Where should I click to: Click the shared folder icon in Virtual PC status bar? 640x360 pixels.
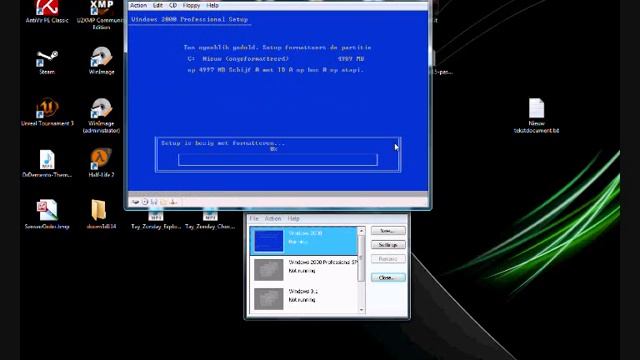tap(164, 202)
